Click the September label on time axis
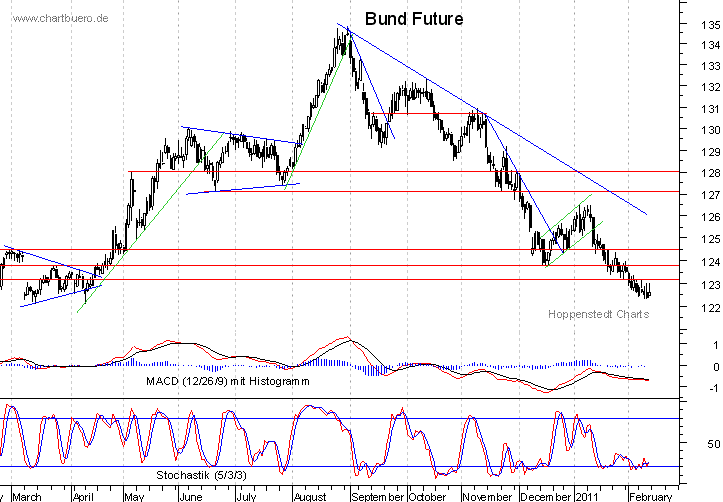The image size is (723, 502). pos(378,497)
